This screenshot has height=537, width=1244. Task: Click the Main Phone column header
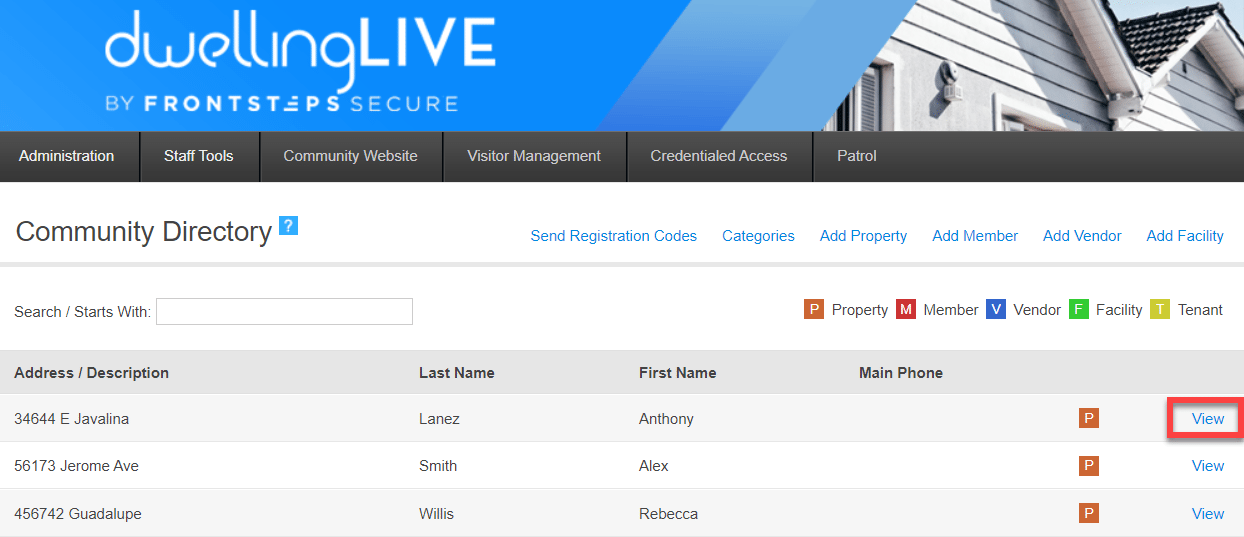(x=901, y=373)
